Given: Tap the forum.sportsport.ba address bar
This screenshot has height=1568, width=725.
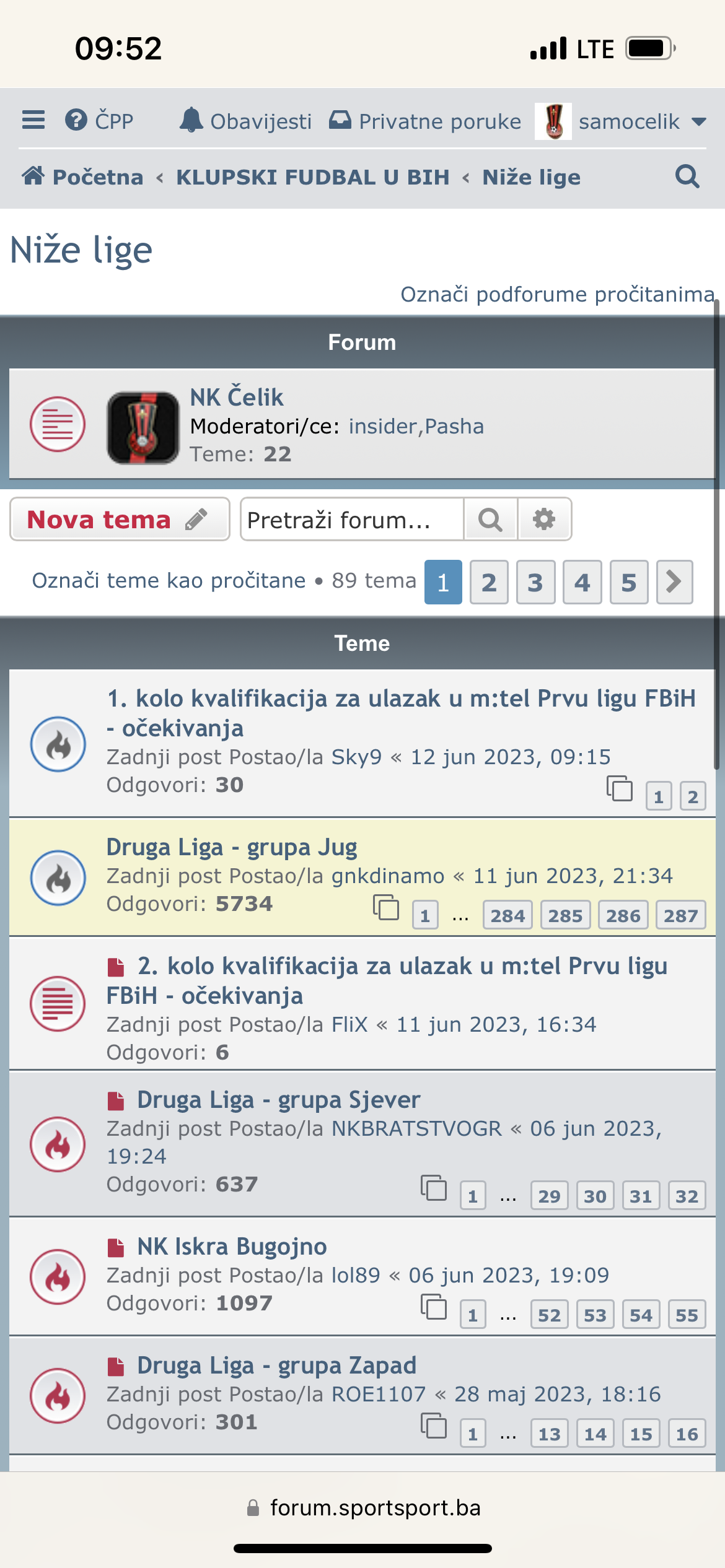Looking at the screenshot, I should [363, 1508].
